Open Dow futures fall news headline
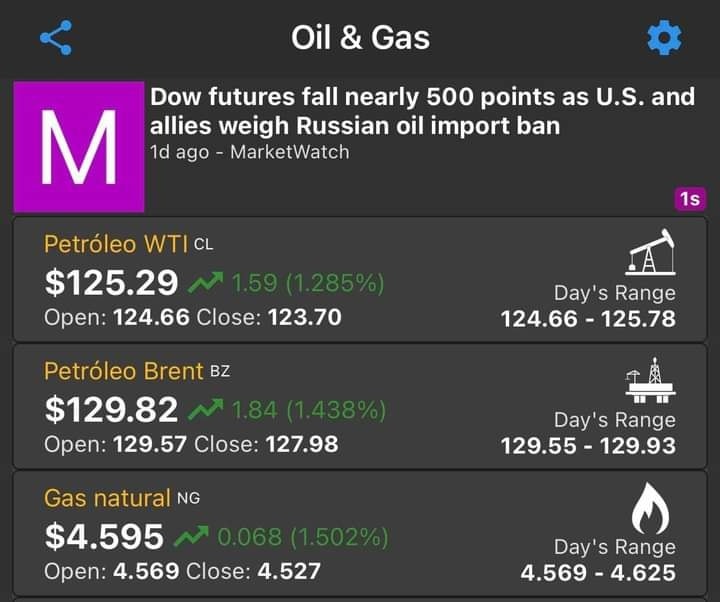This screenshot has width=720, height=602. click(422, 111)
